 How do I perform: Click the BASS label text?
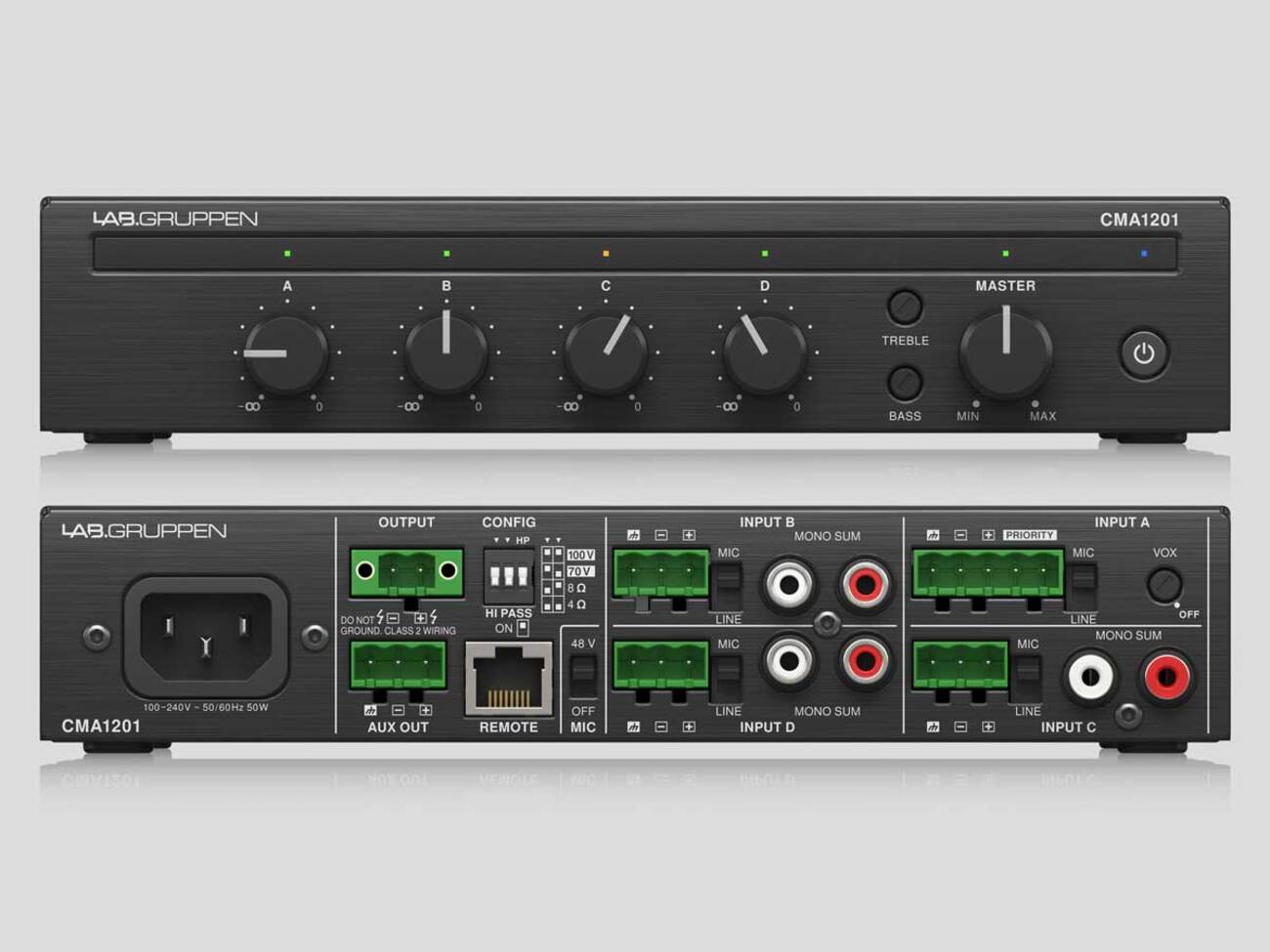[905, 416]
